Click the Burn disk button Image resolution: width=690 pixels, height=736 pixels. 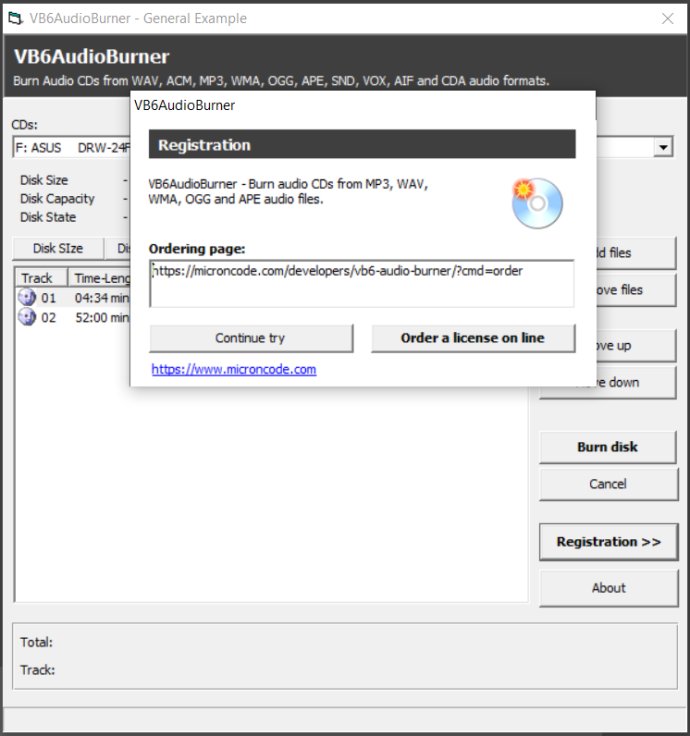pos(608,447)
